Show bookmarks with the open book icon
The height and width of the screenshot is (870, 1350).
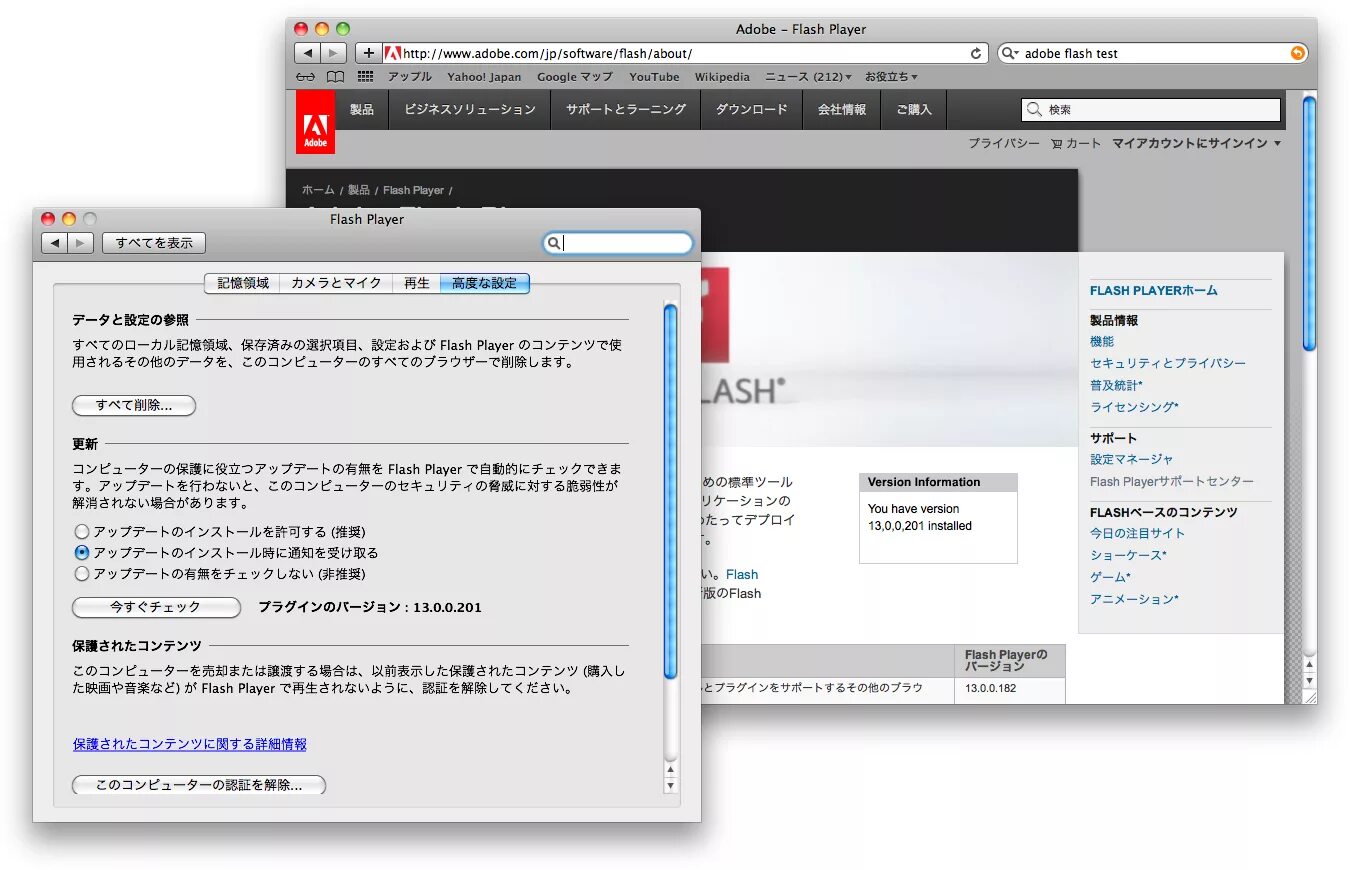[336, 77]
